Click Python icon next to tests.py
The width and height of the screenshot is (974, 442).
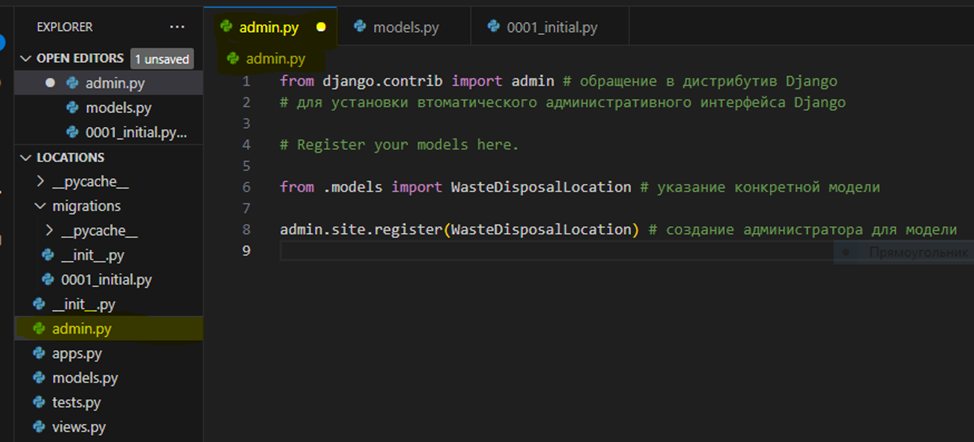coord(39,403)
